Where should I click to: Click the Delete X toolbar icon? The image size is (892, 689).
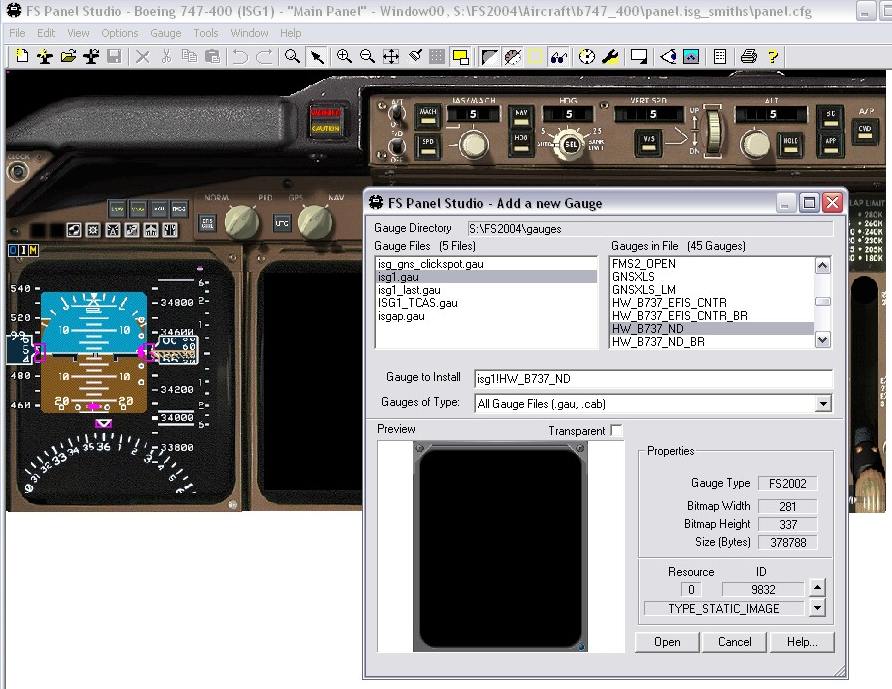(x=143, y=56)
